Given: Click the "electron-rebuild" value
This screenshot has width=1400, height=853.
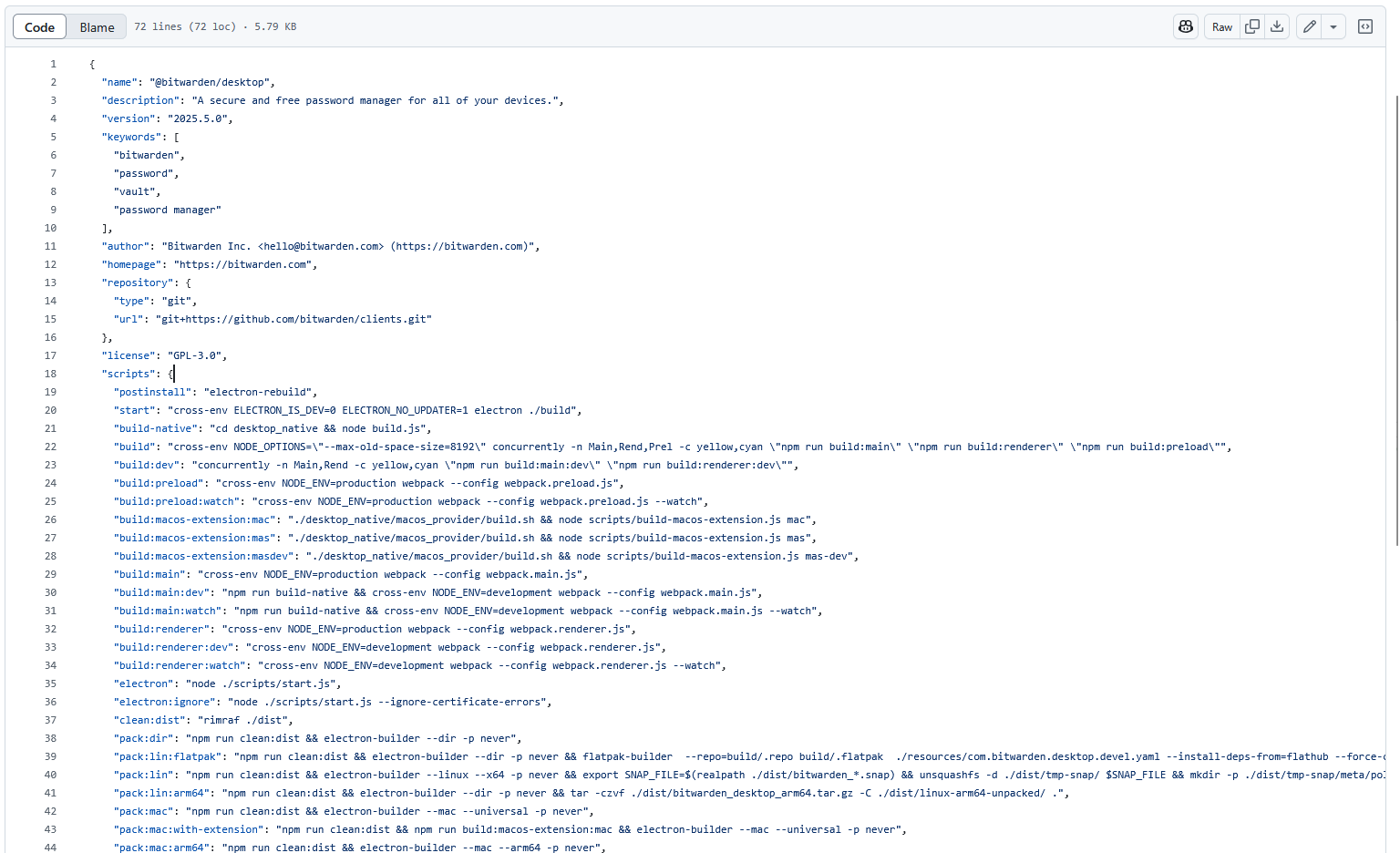Looking at the screenshot, I should click(x=258, y=392).
